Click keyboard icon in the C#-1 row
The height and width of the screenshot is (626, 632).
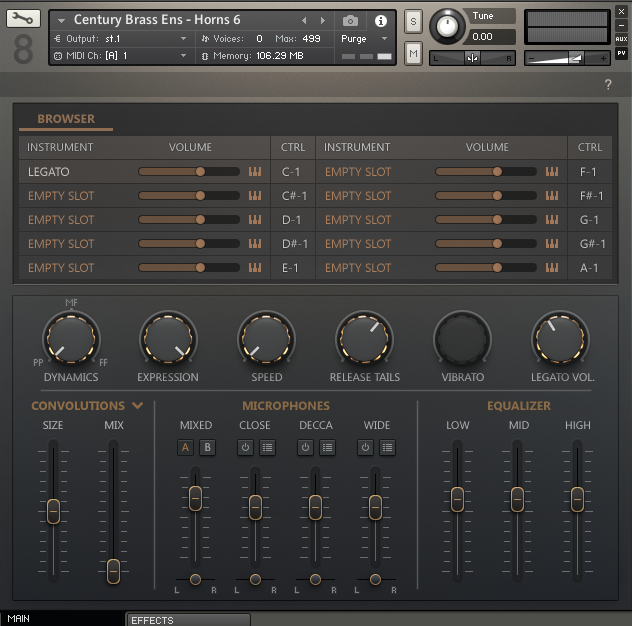(x=255, y=196)
